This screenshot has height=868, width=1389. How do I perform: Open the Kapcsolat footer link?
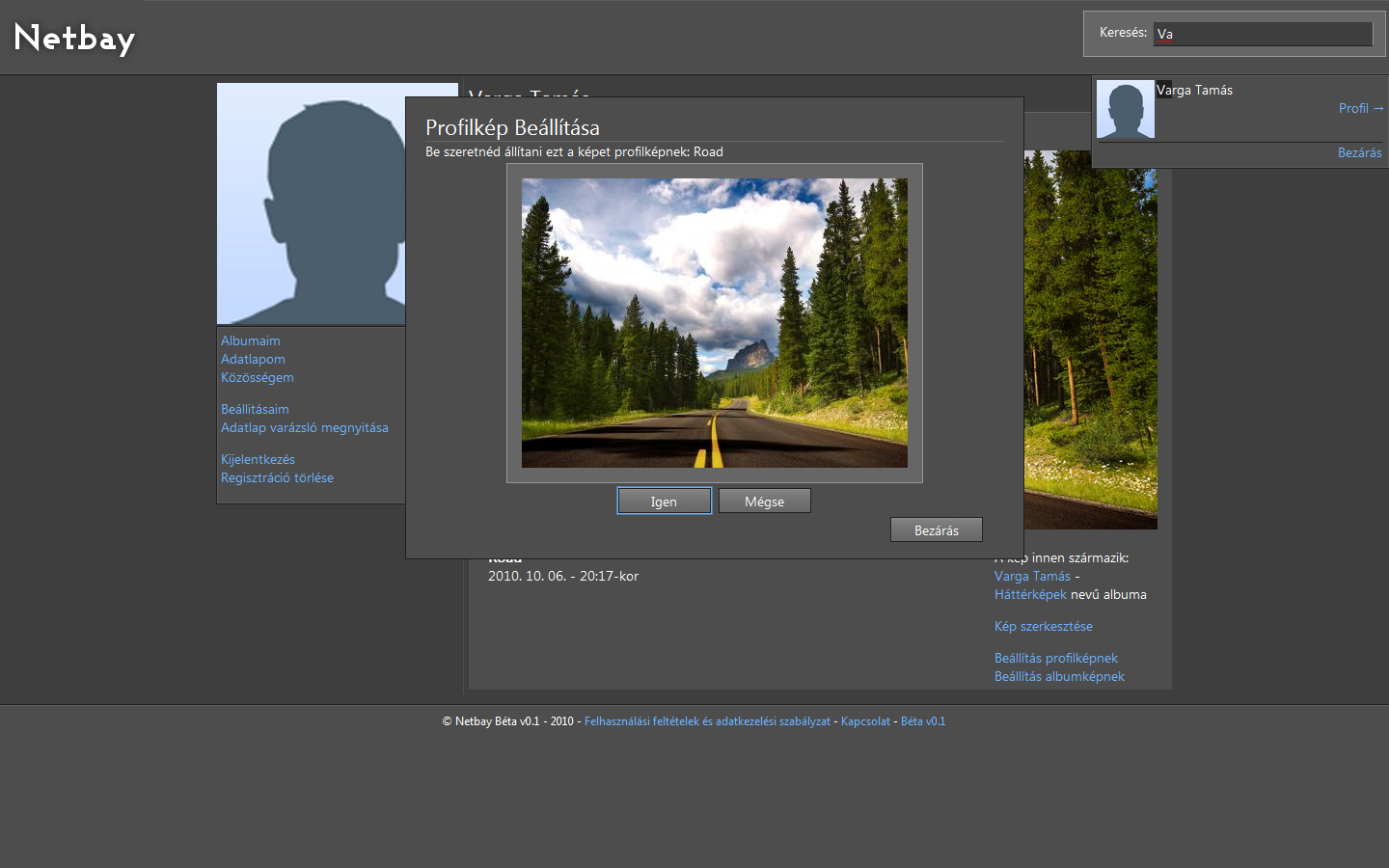(x=865, y=721)
